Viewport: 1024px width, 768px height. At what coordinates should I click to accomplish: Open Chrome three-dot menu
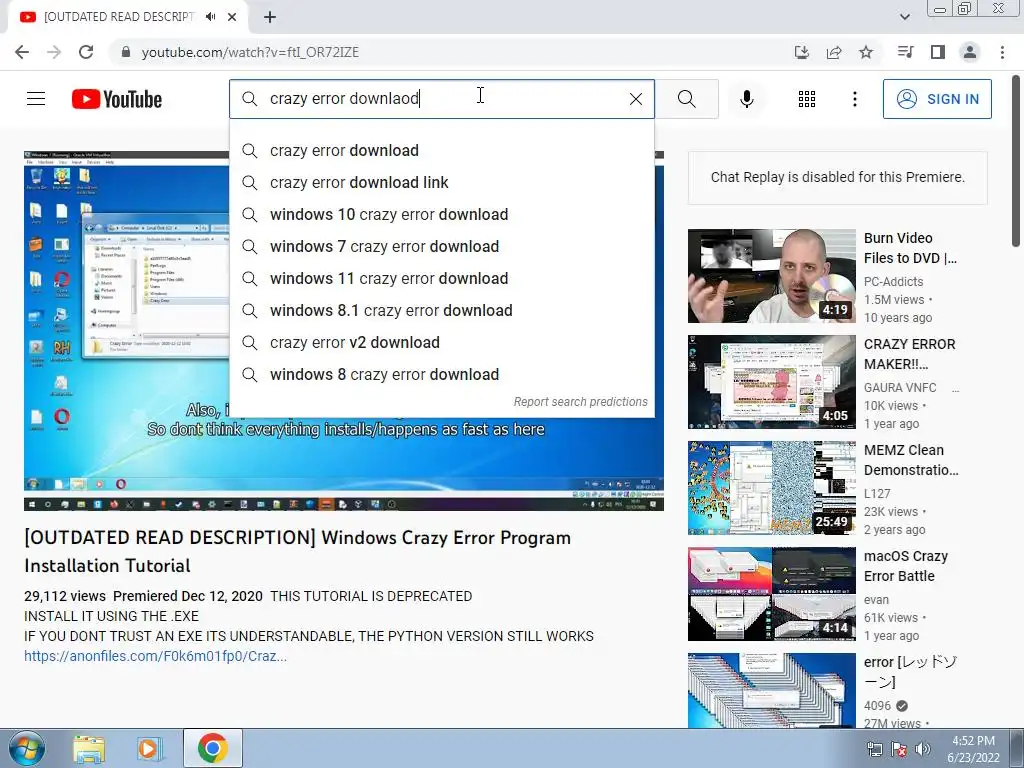pyautogui.click(x=1002, y=52)
